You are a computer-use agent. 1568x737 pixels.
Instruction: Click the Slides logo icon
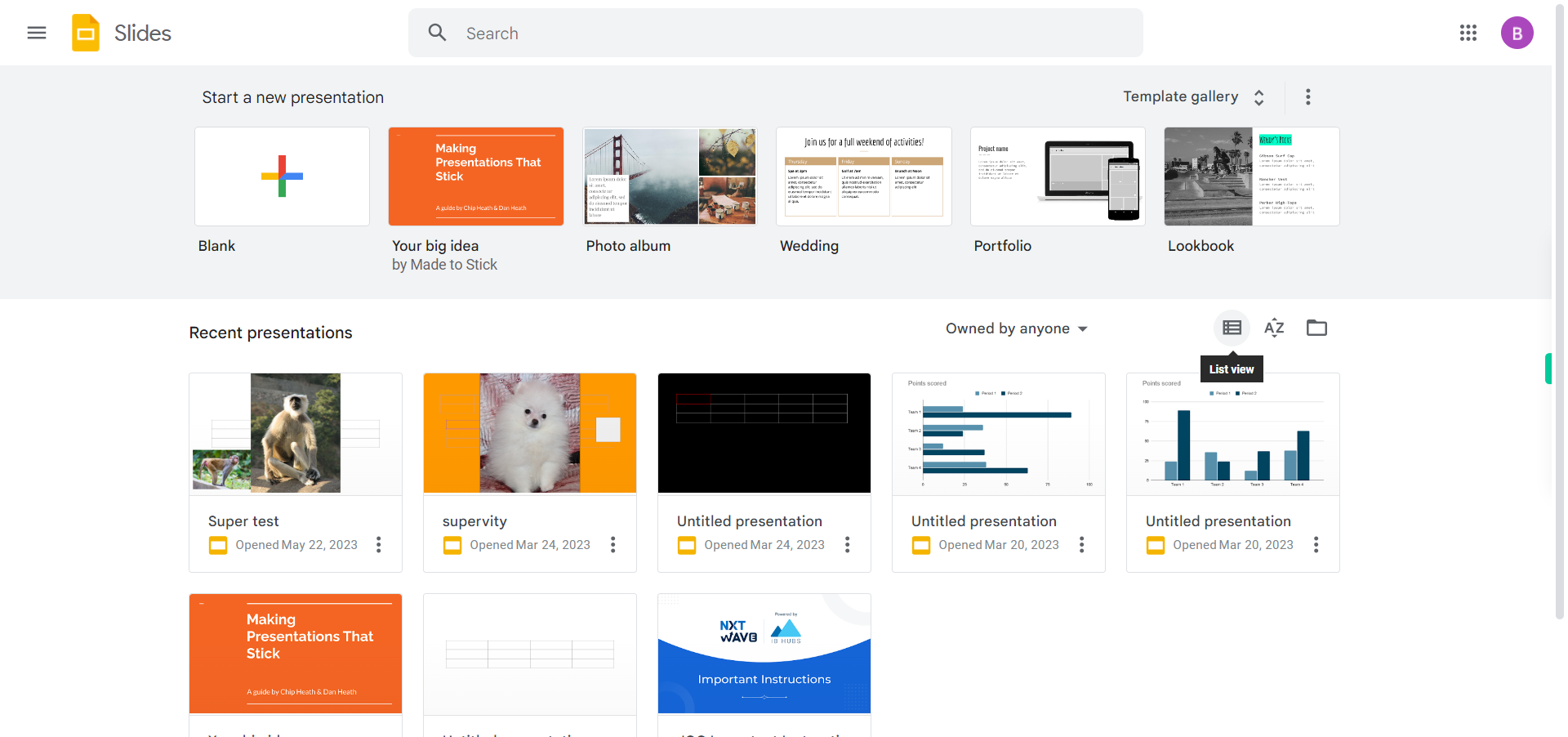[86, 33]
